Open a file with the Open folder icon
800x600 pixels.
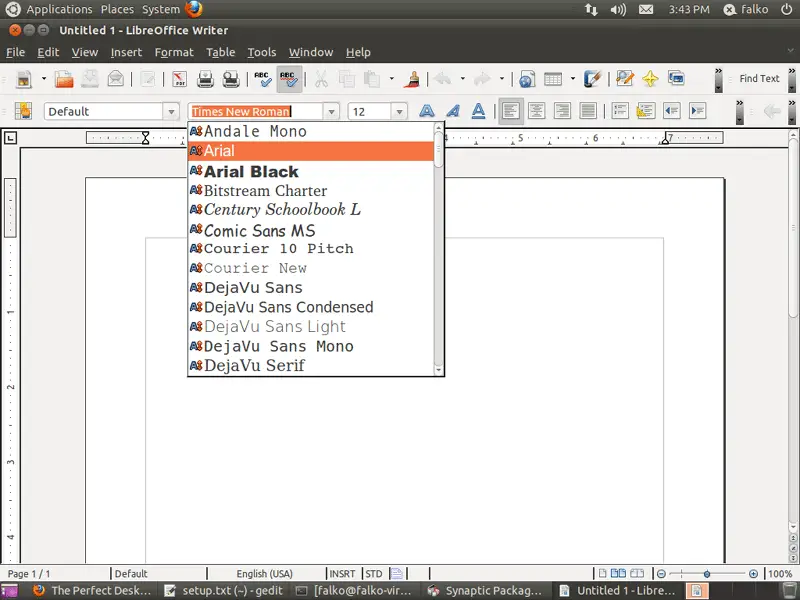point(64,79)
